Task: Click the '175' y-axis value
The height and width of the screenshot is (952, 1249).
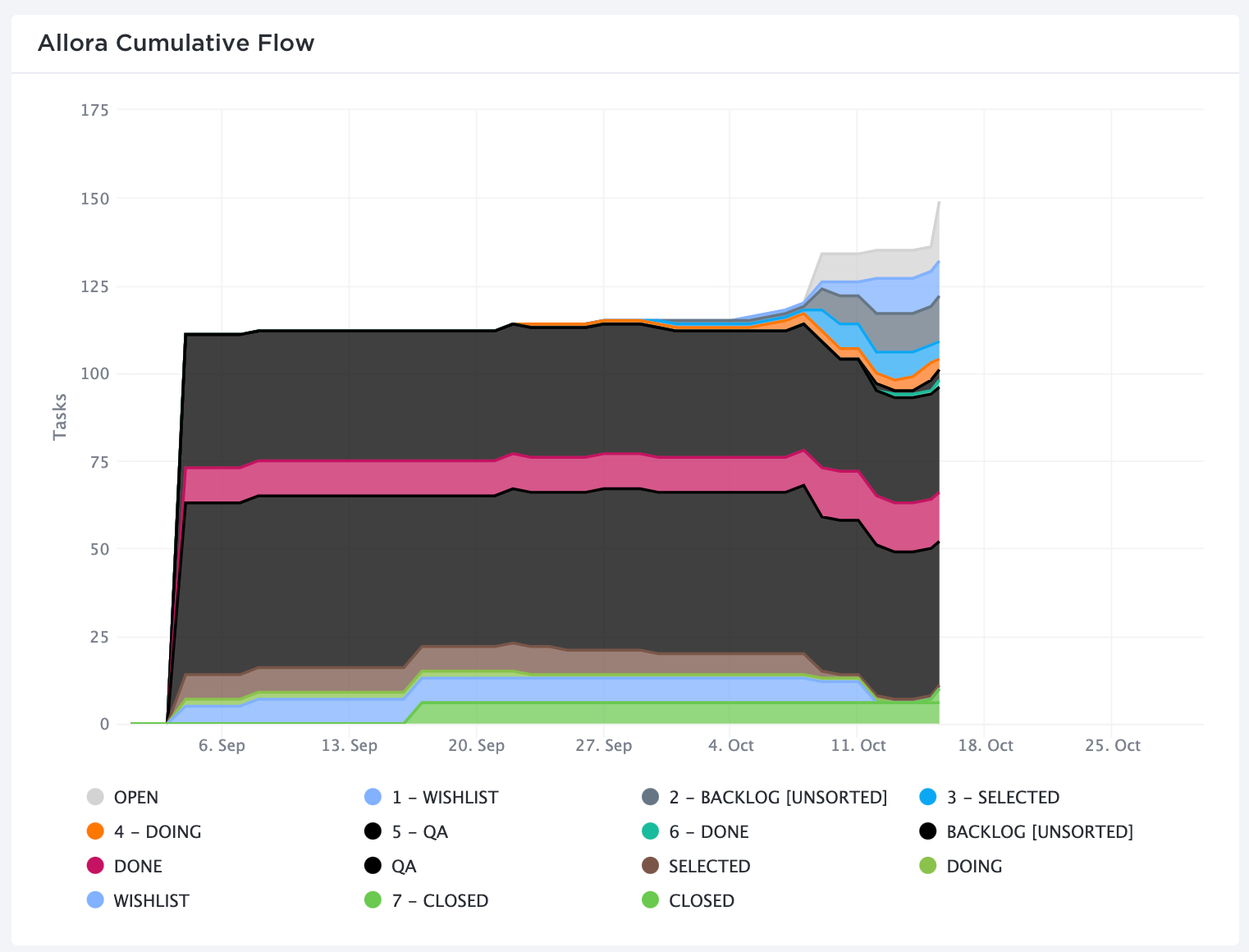Action: (x=94, y=110)
